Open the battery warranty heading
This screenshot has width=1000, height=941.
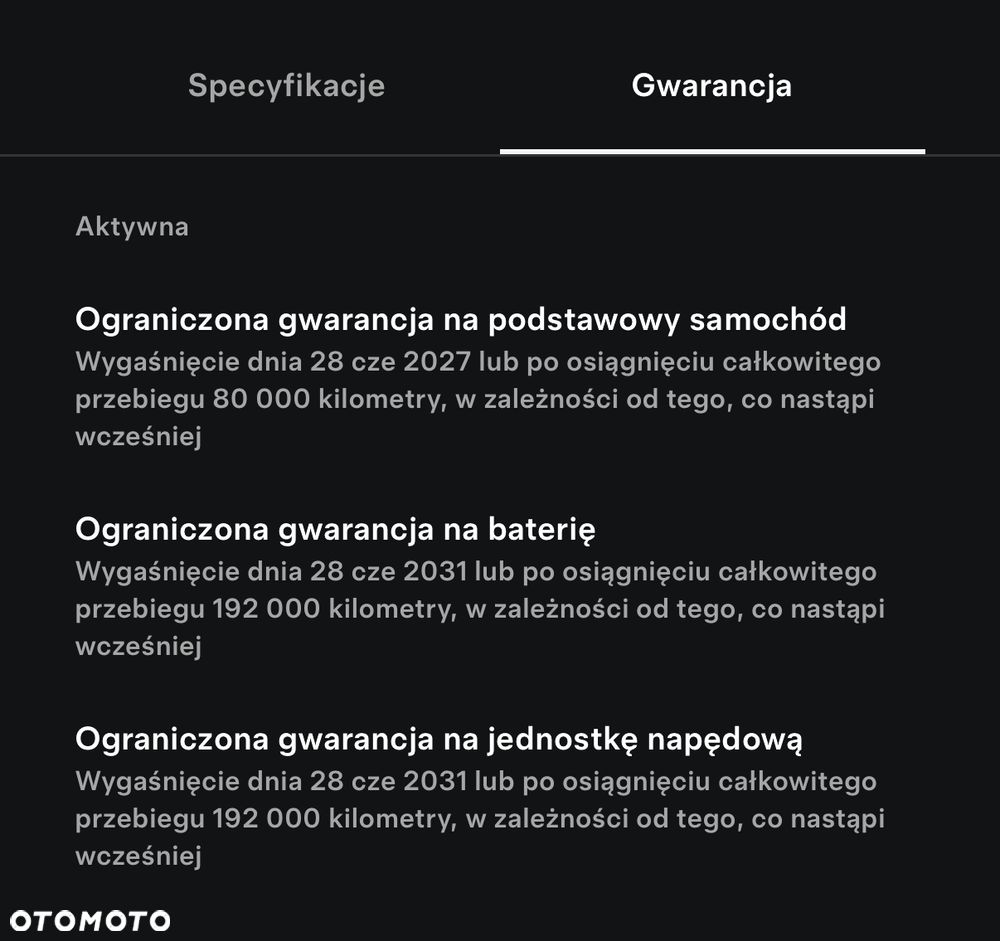pos(335,529)
